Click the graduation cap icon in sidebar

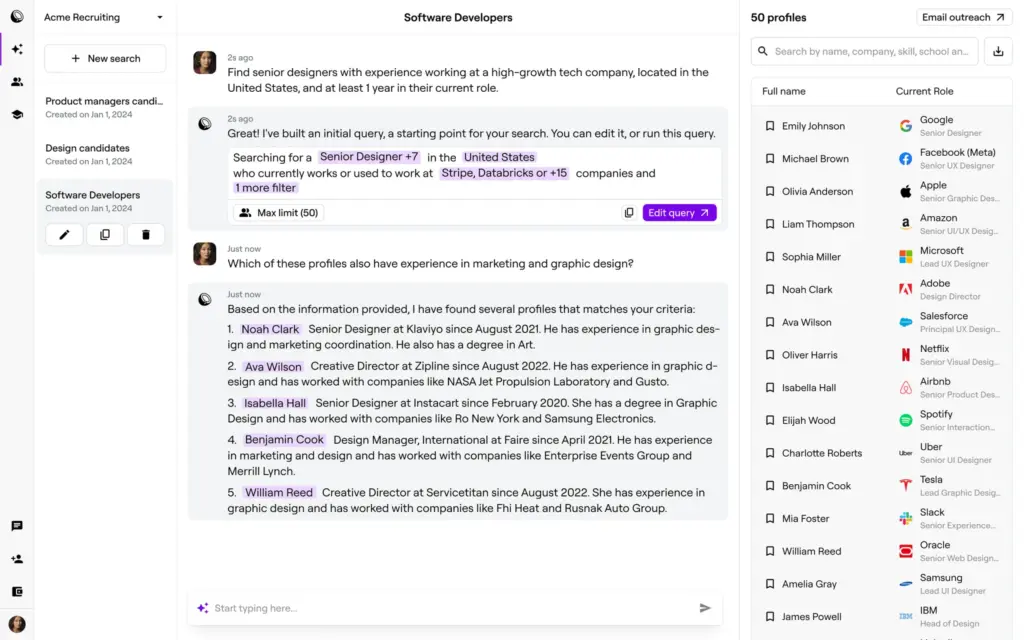tap(17, 114)
